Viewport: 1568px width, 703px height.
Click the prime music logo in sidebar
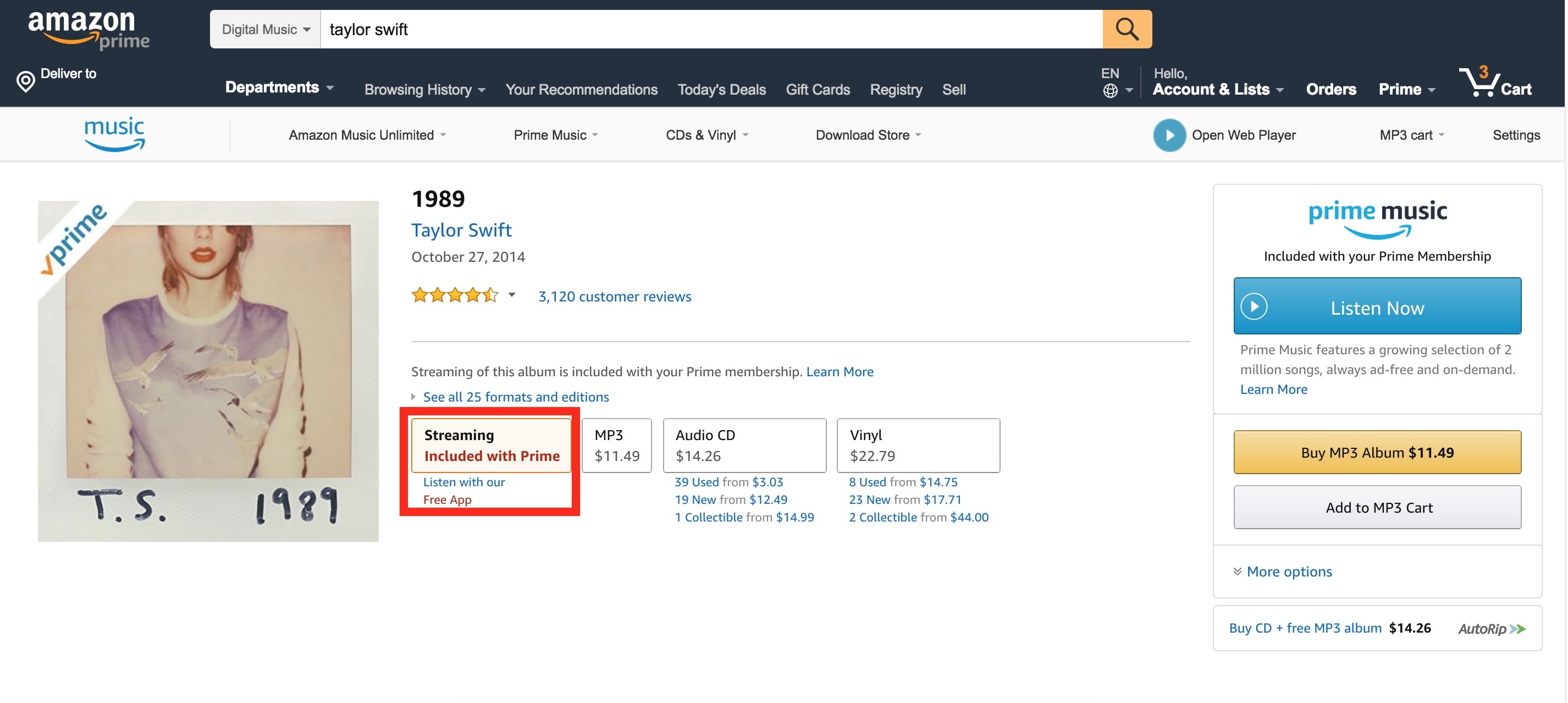coord(1377,219)
